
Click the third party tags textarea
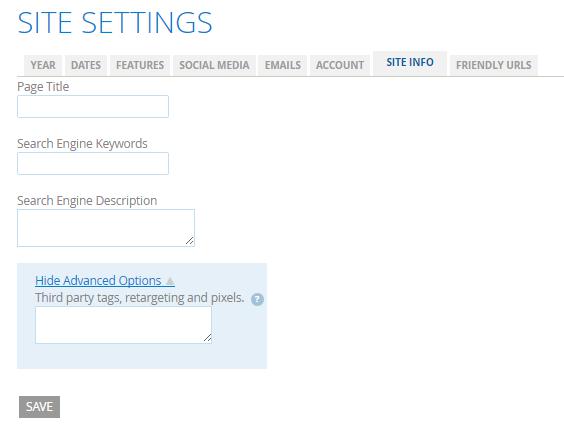tap(123, 325)
